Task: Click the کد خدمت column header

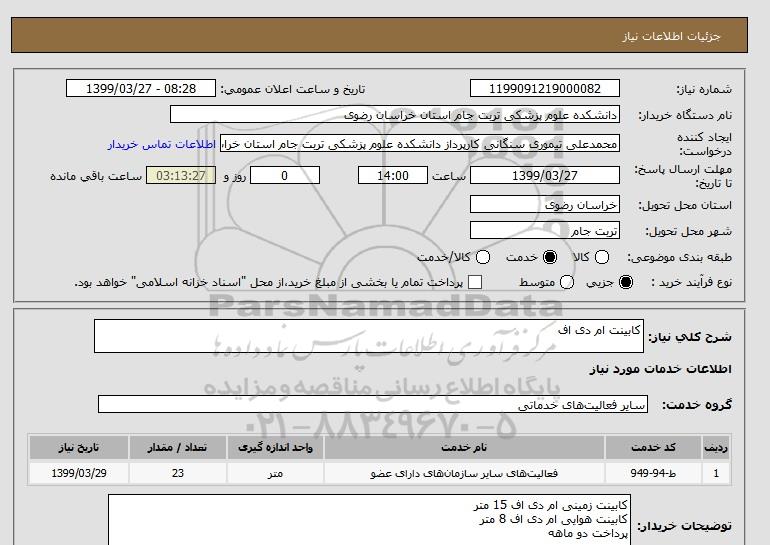Action: (x=653, y=447)
